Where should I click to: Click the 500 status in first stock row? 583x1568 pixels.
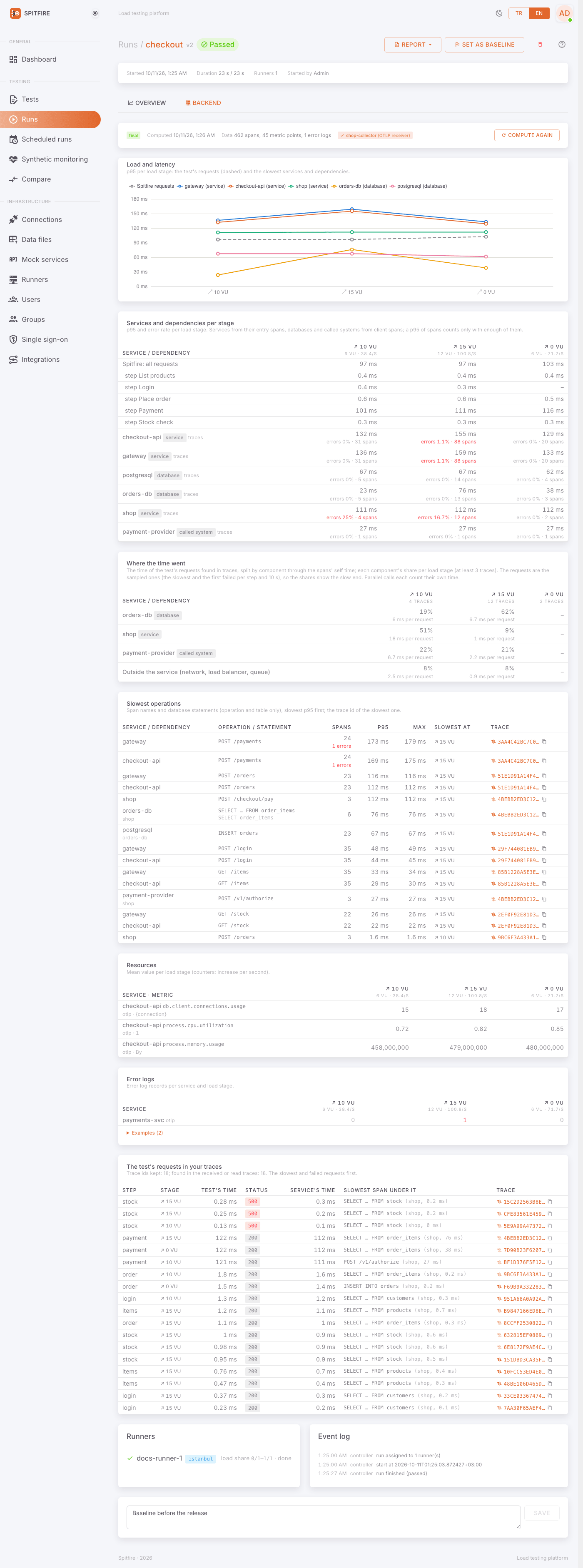tap(252, 1202)
